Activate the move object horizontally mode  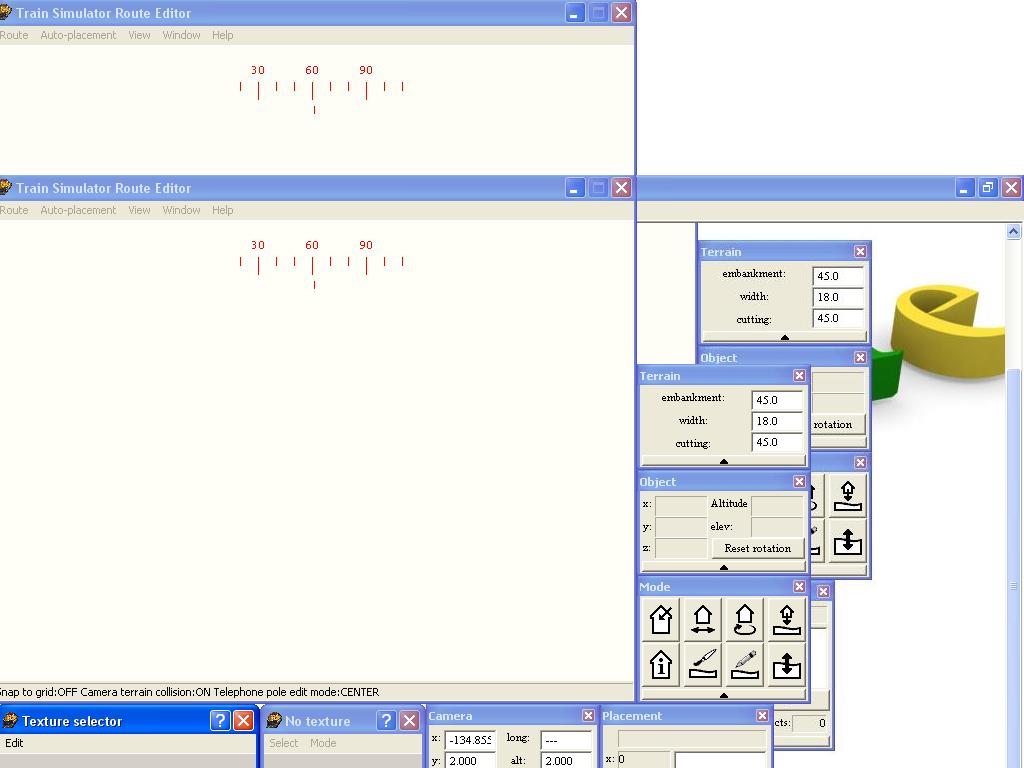click(x=703, y=620)
